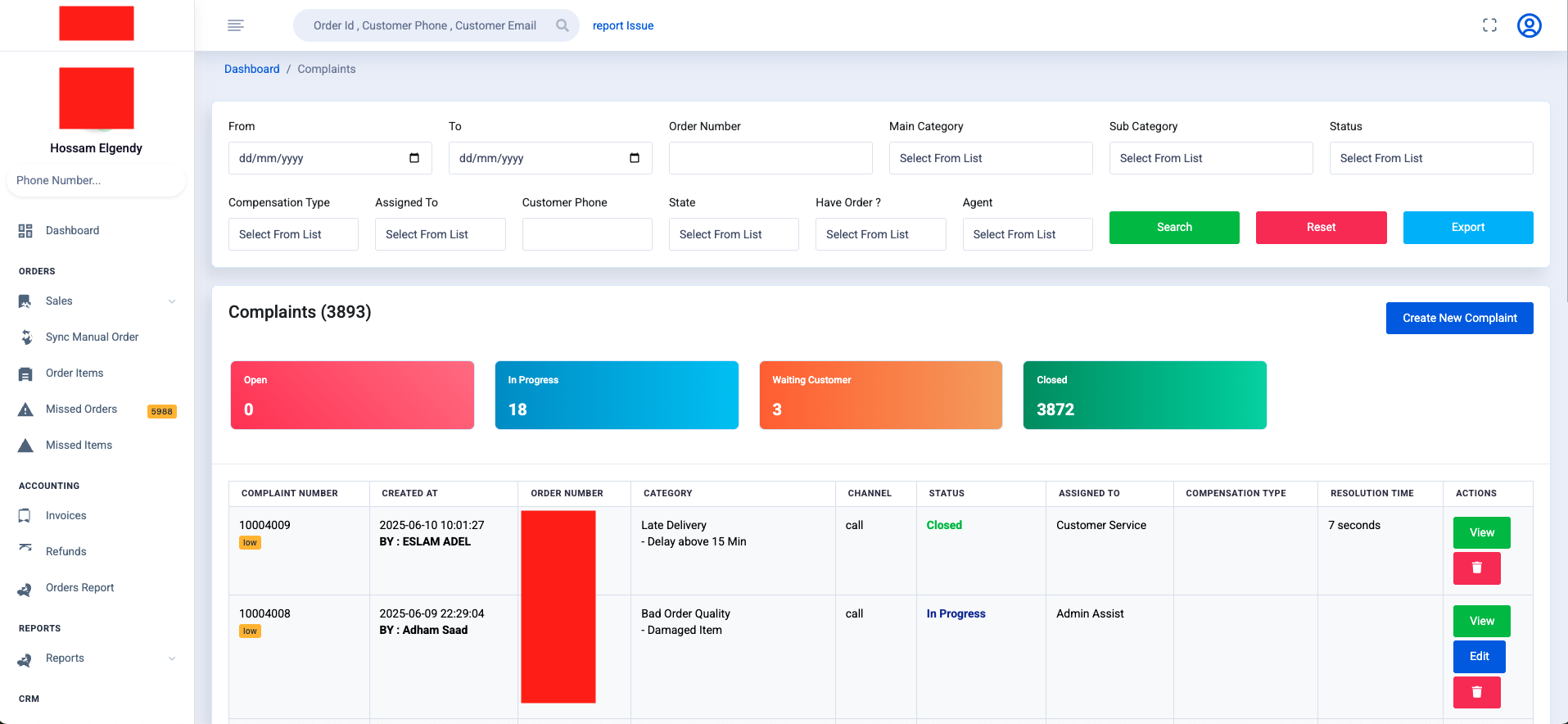Go to Missed Orders in sidebar
Viewport: 1568px width, 724px height.
(81, 410)
